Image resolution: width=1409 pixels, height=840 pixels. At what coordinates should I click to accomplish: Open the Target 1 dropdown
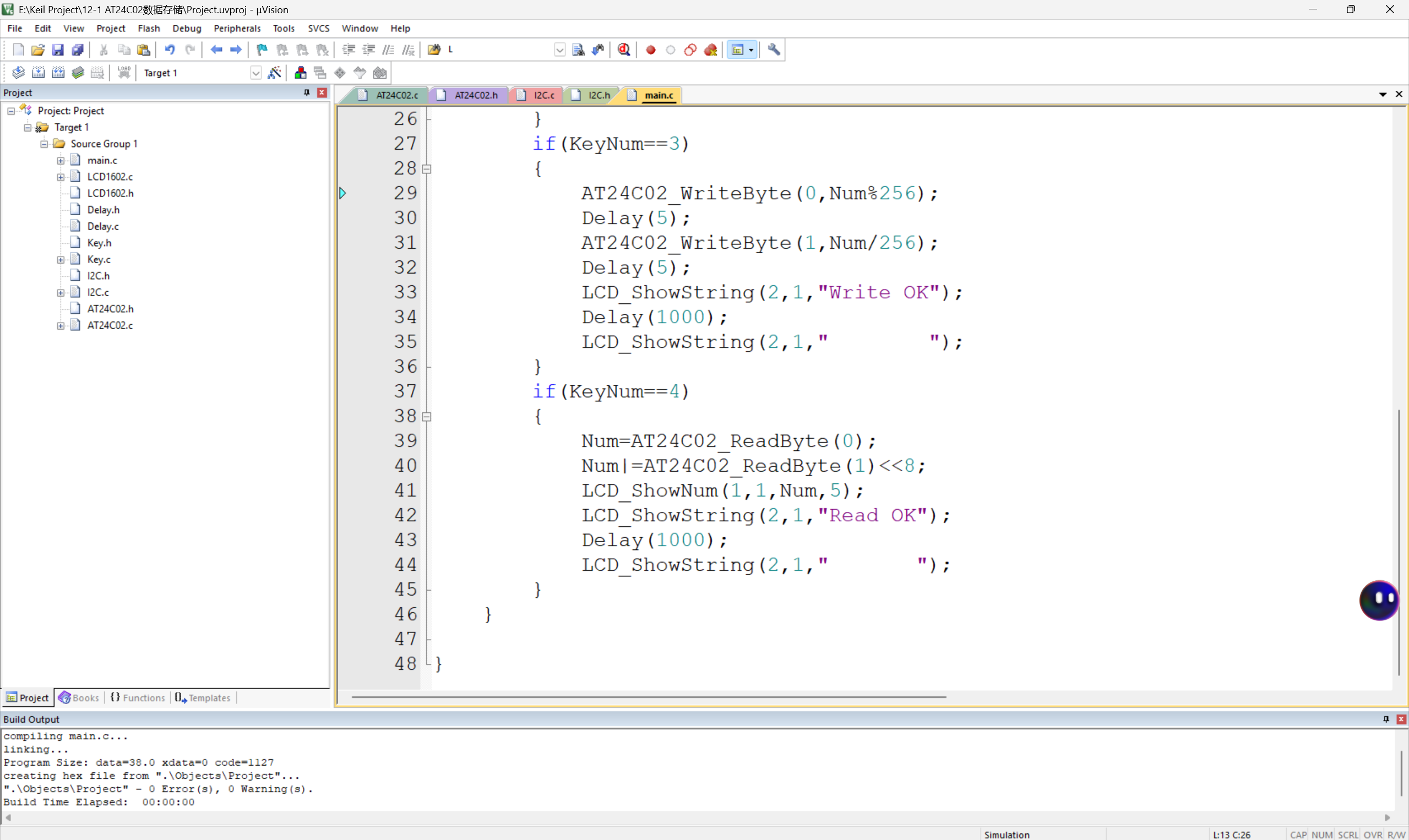[255, 73]
